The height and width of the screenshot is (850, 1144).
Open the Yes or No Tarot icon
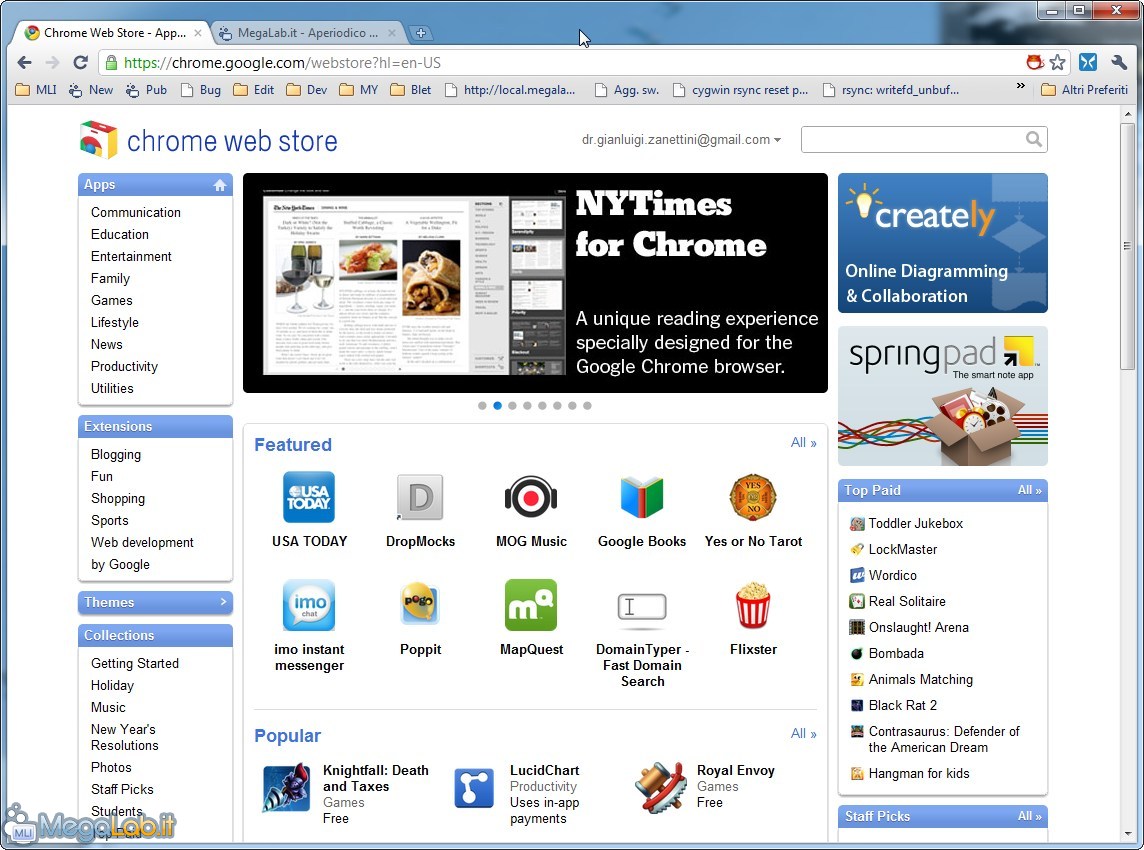[x=753, y=497]
